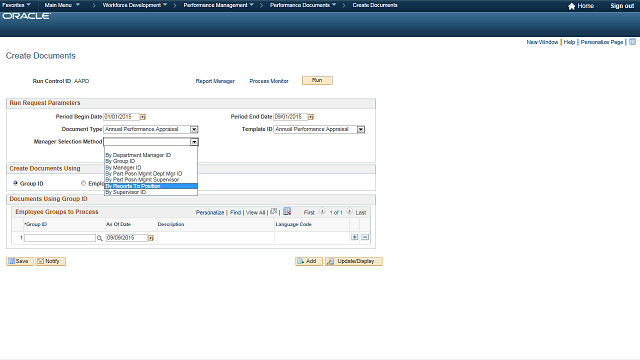Show previous row arrow icon
The image size is (640, 360).
[x=322, y=211]
